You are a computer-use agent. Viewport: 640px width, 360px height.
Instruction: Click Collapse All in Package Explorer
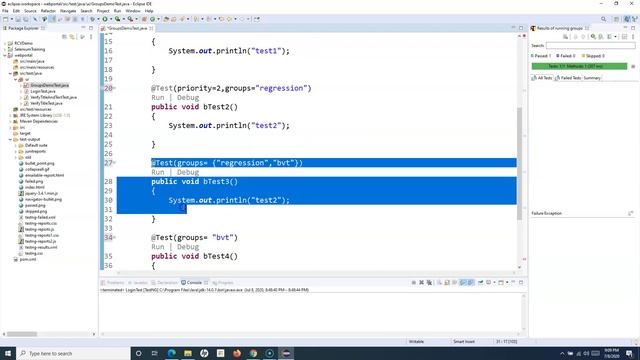(x=64, y=37)
